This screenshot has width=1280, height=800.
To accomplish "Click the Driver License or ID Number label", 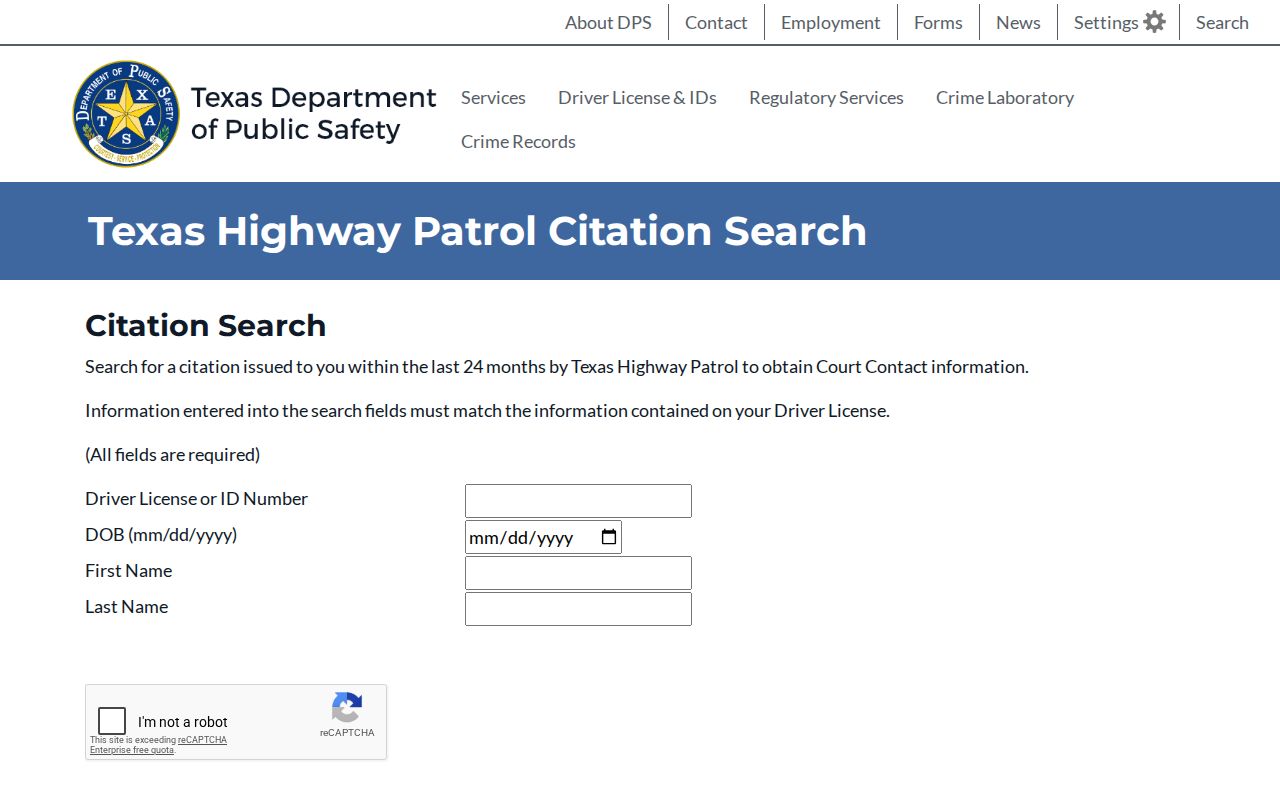I will pyautogui.click(x=196, y=498).
